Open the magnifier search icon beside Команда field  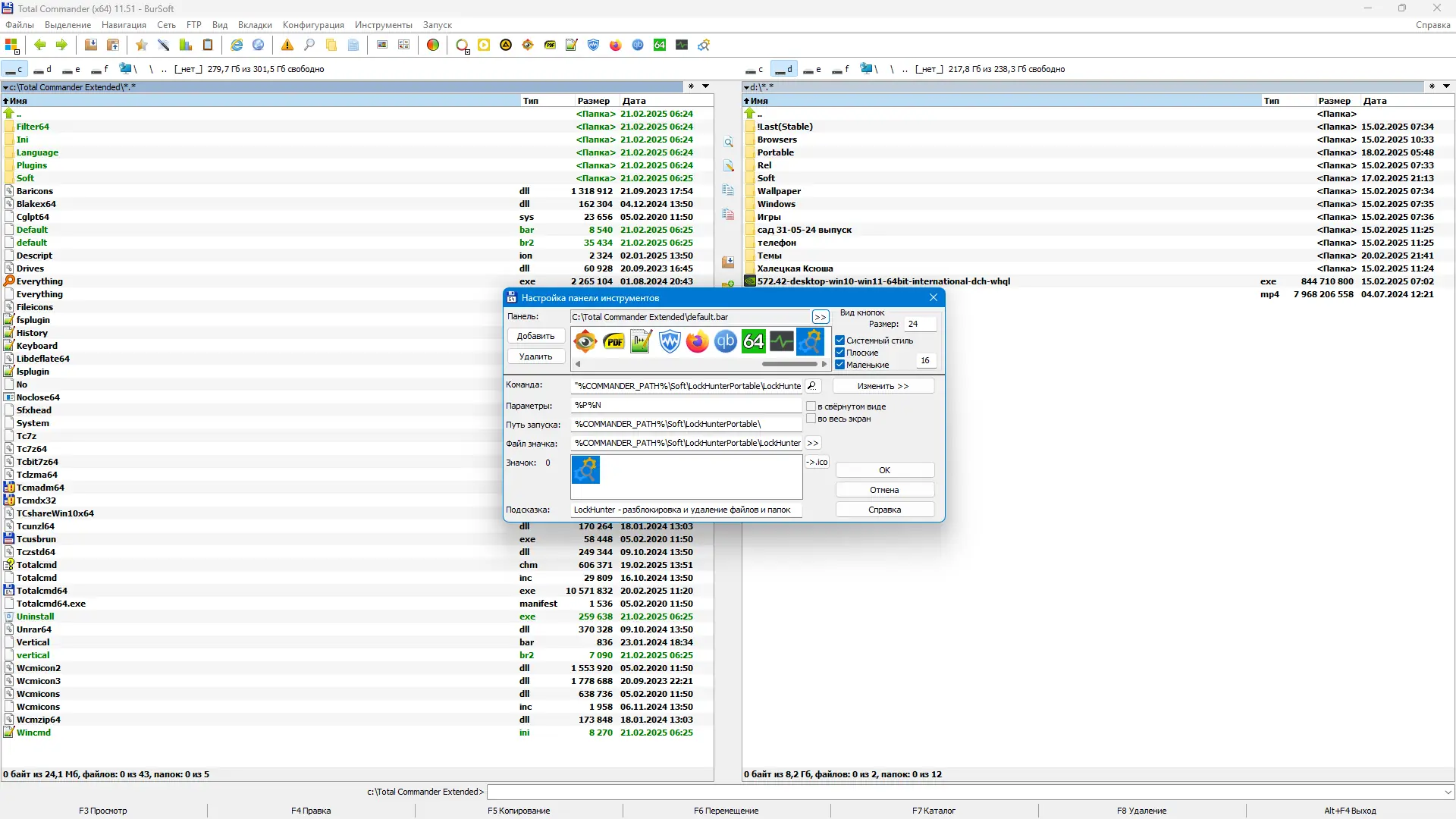coord(812,385)
